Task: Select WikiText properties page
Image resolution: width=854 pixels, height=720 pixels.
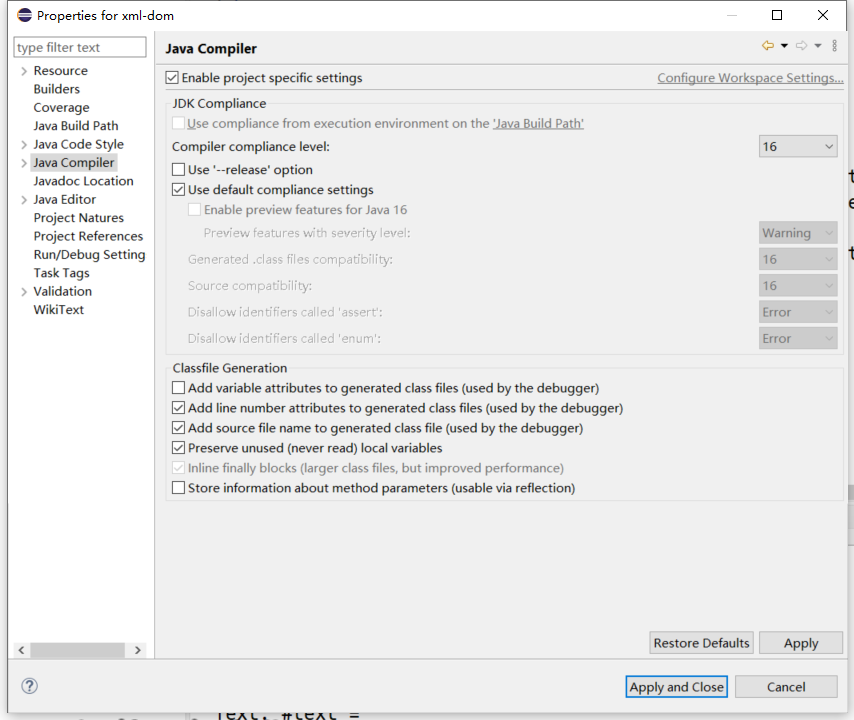Action: point(59,309)
